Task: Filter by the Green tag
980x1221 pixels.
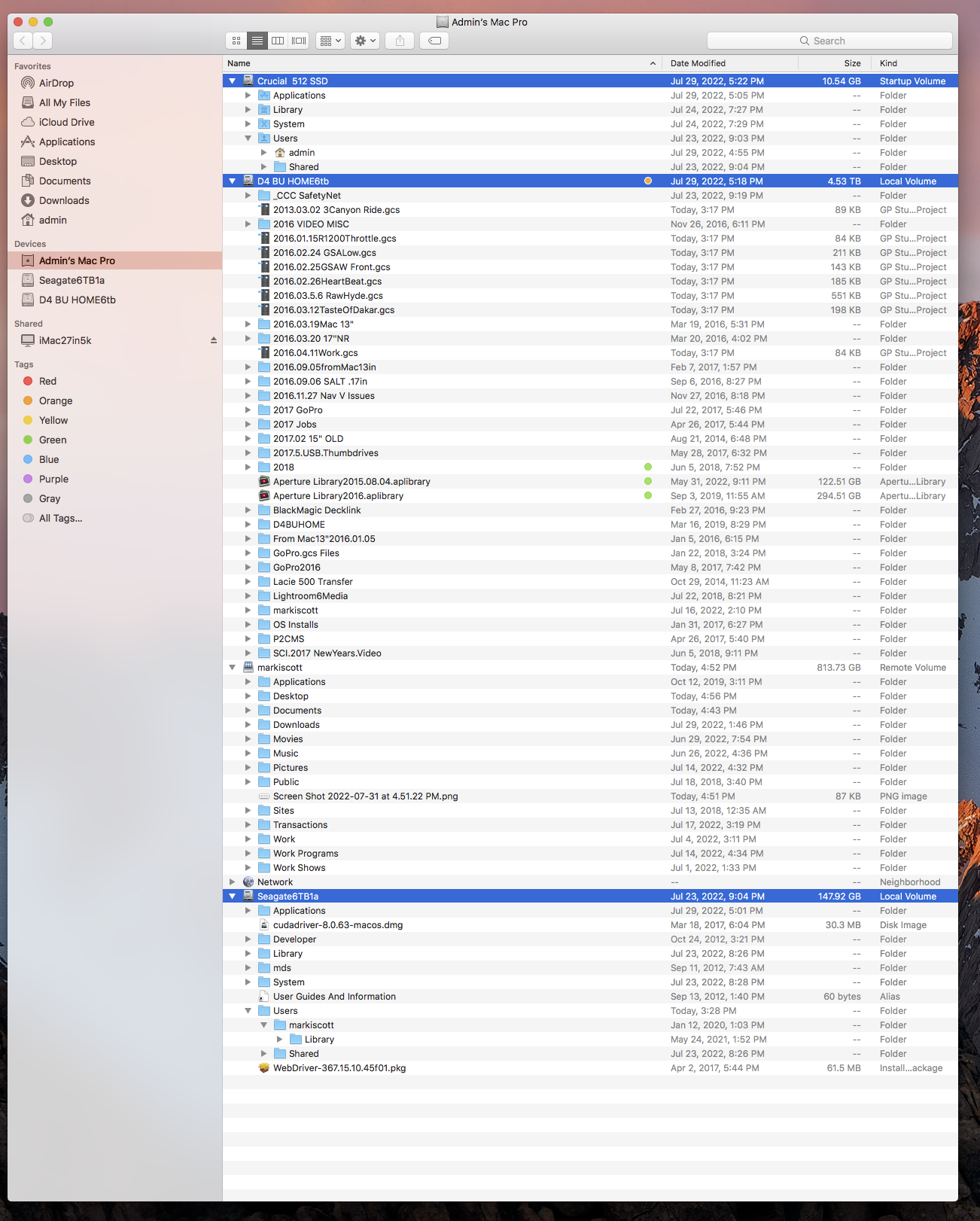Action: [53, 440]
